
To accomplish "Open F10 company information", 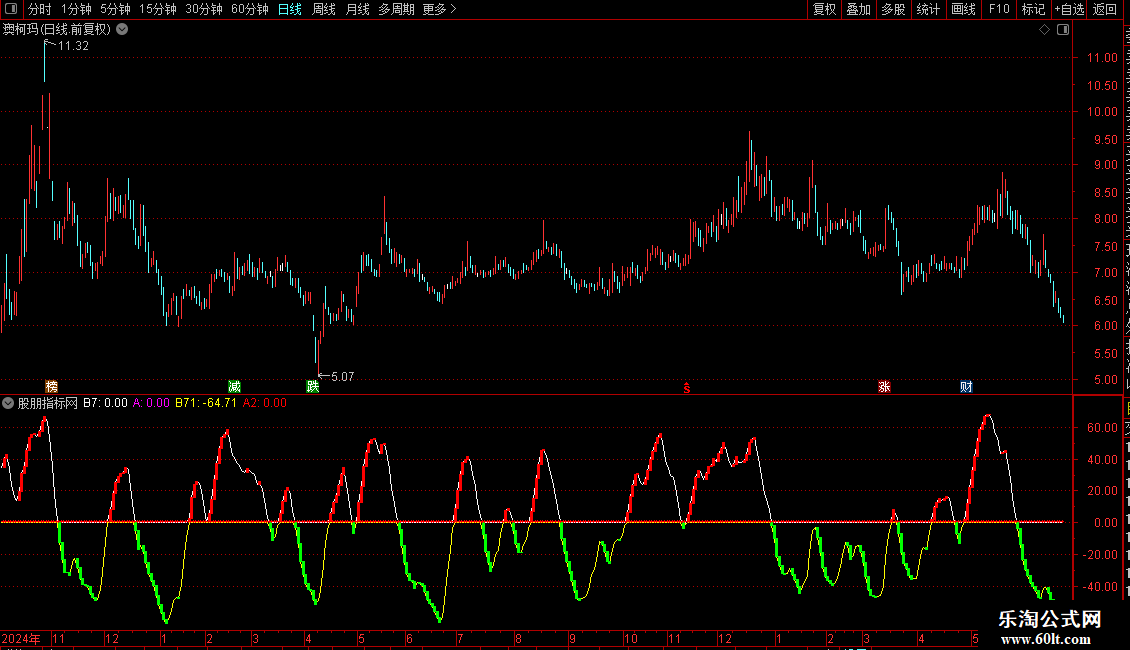I will tap(999, 9).
